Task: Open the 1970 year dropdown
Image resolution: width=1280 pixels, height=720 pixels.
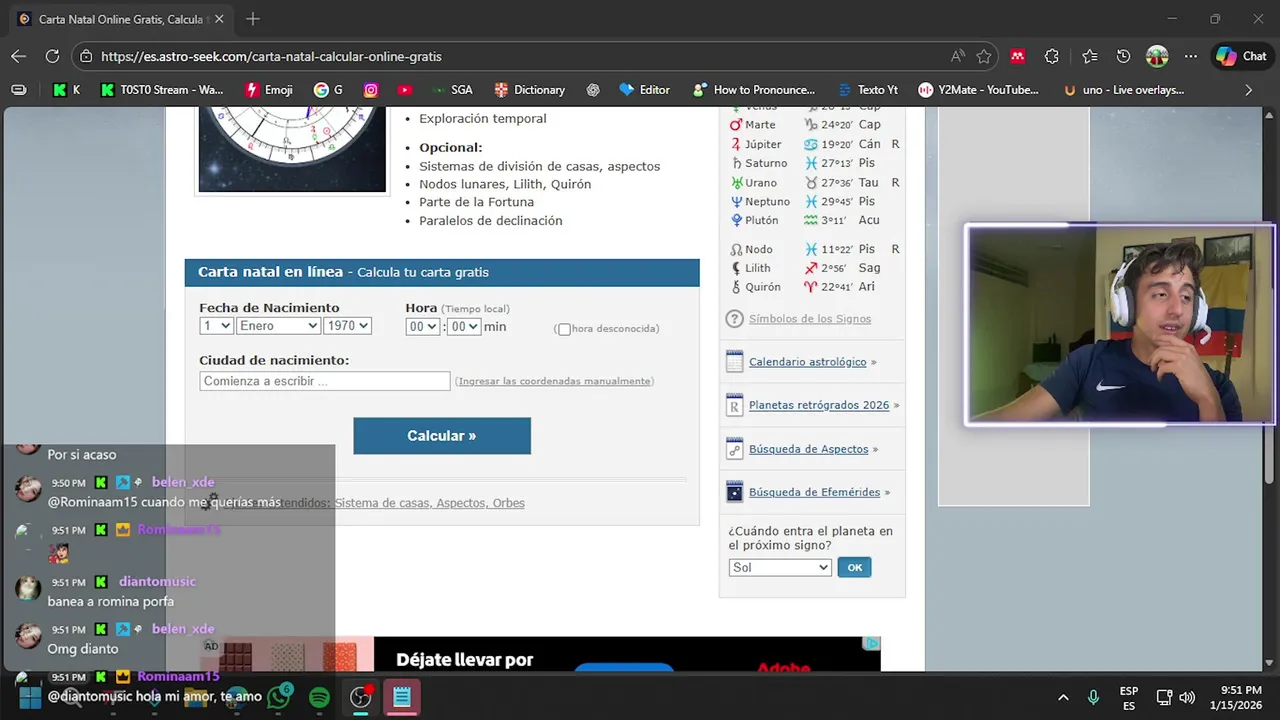Action: [x=347, y=326]
